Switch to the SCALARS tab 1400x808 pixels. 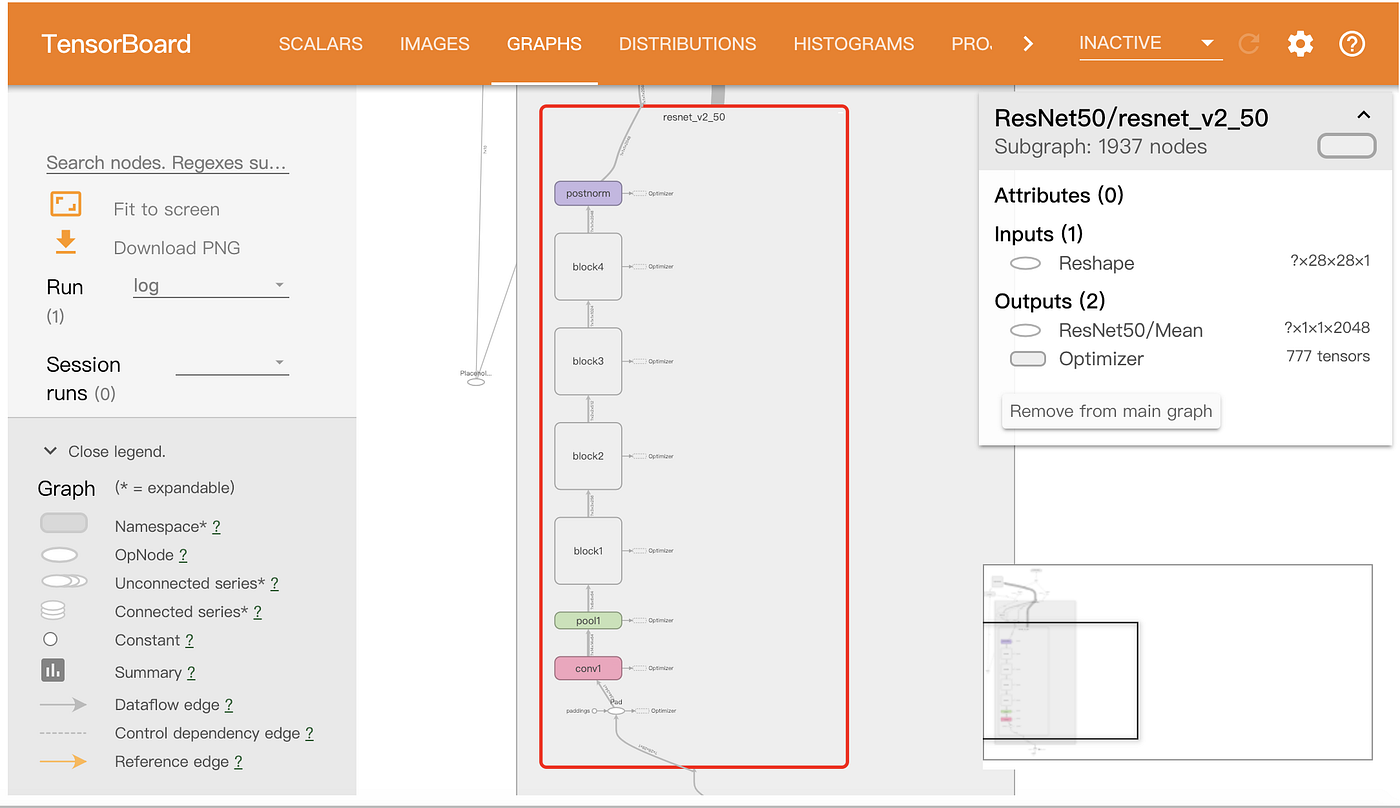click(320, 43)
